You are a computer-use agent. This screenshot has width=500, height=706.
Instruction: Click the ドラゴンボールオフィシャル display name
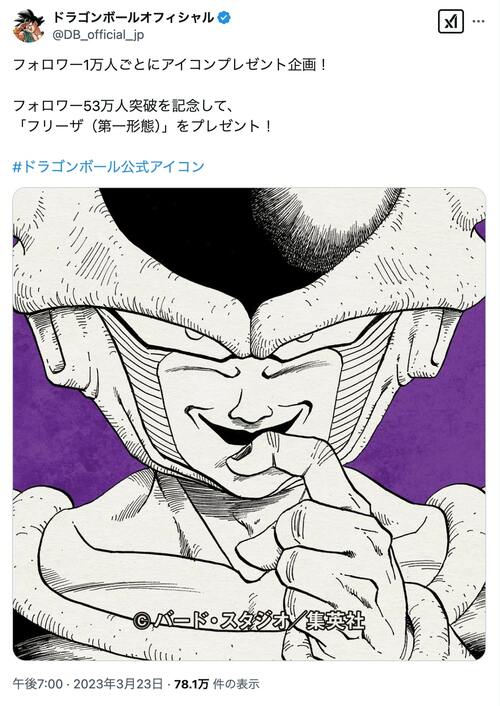(133, 18)
